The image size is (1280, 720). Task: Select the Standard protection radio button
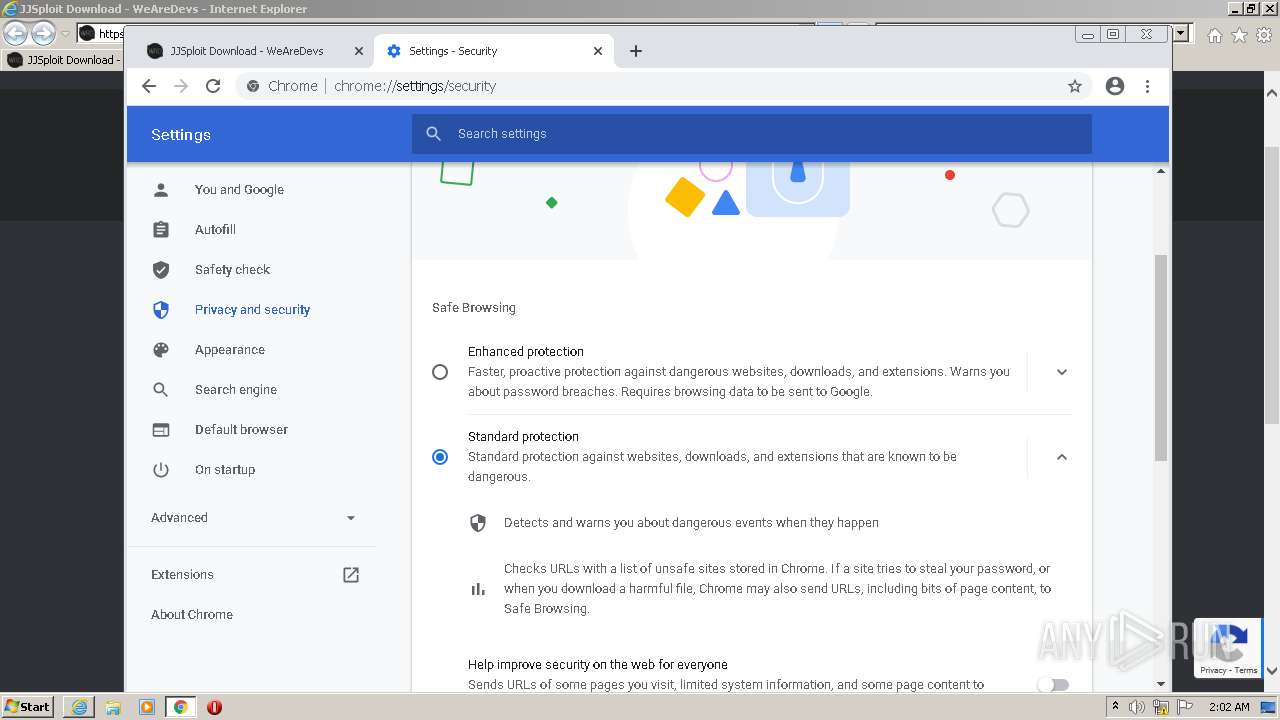click(440, 457)
